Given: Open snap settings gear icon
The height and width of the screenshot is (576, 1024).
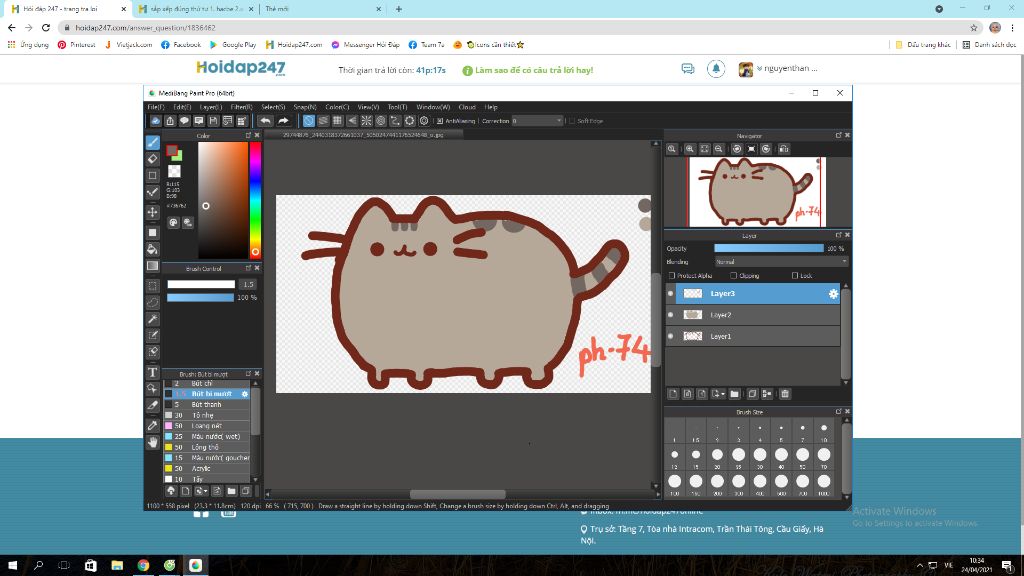Looking at the screenshot, I should (x=424, y=121).
